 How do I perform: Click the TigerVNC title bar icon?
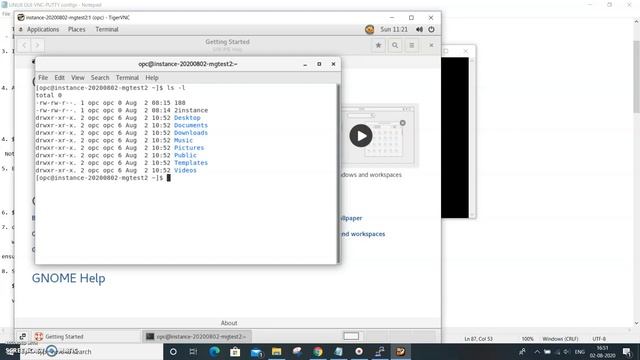coord(21,18)
